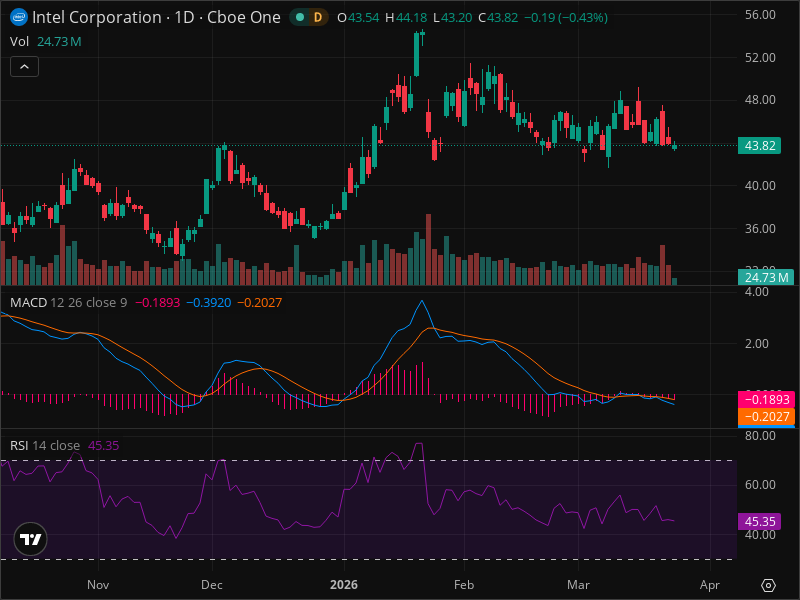Select the MACD 12 26 close 9 legend
This screenshot has width=800, height=600.
pos(68,303)
